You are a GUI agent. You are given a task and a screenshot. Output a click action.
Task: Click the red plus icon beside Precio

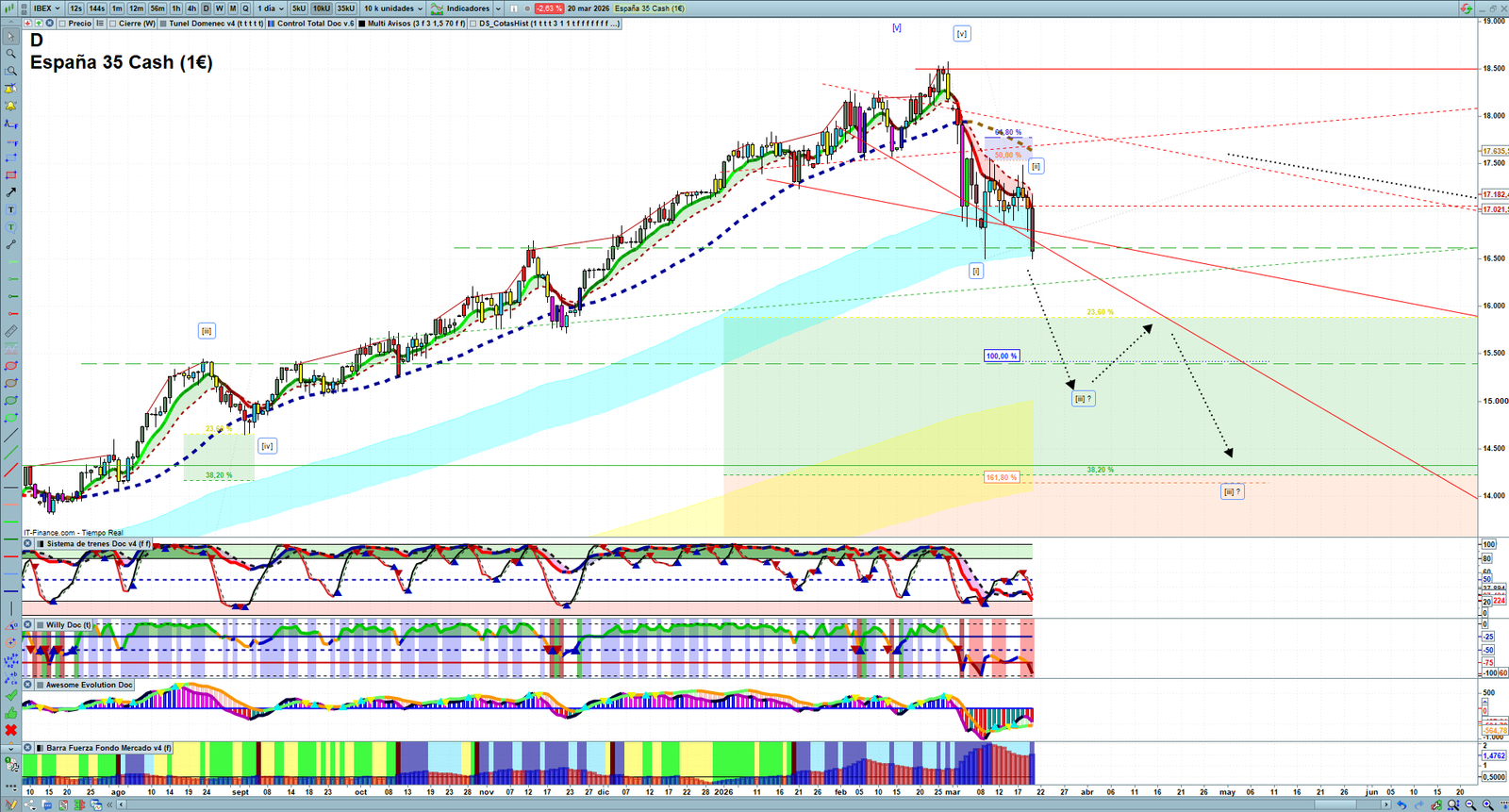(x=28, y=24)
